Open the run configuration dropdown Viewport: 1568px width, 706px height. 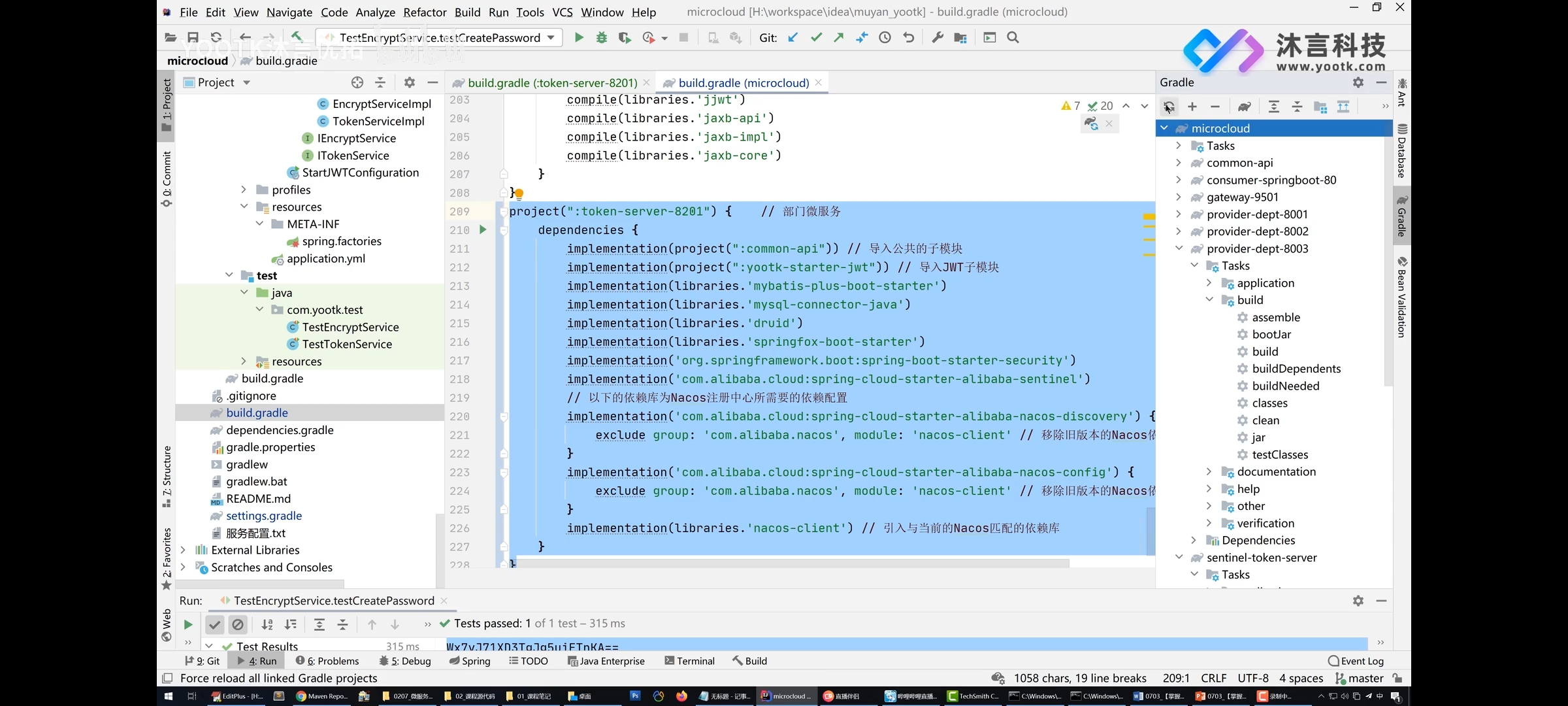pyautogui.click(x=551, y=38)
